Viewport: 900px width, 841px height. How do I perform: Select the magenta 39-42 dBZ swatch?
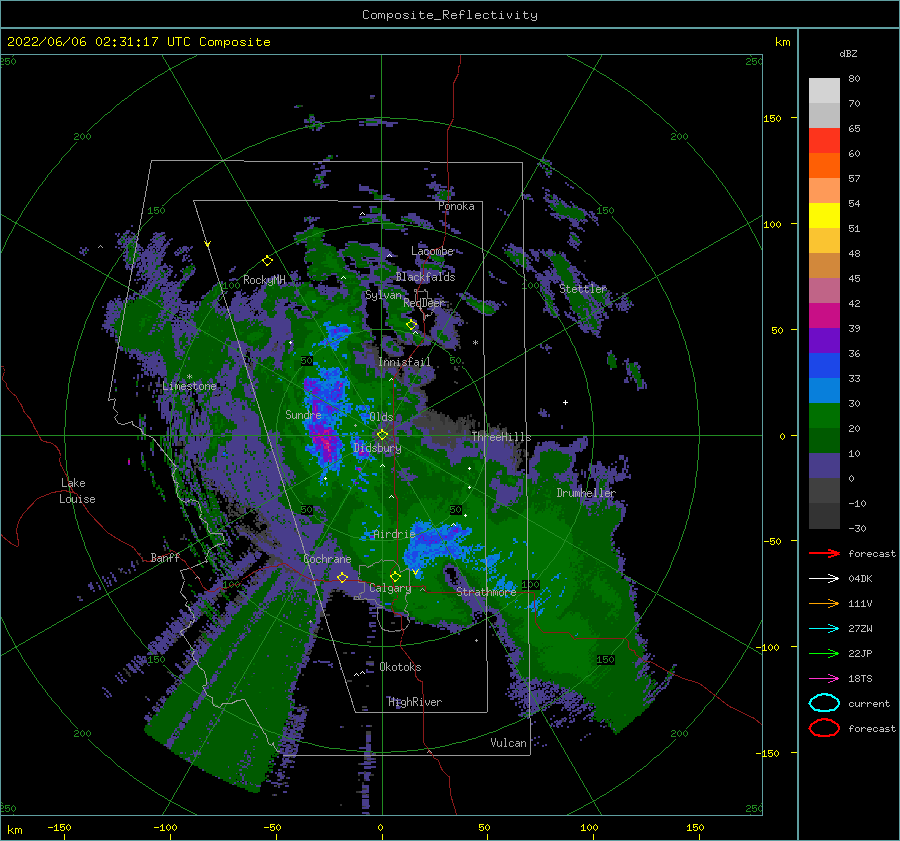click(824, 316)
